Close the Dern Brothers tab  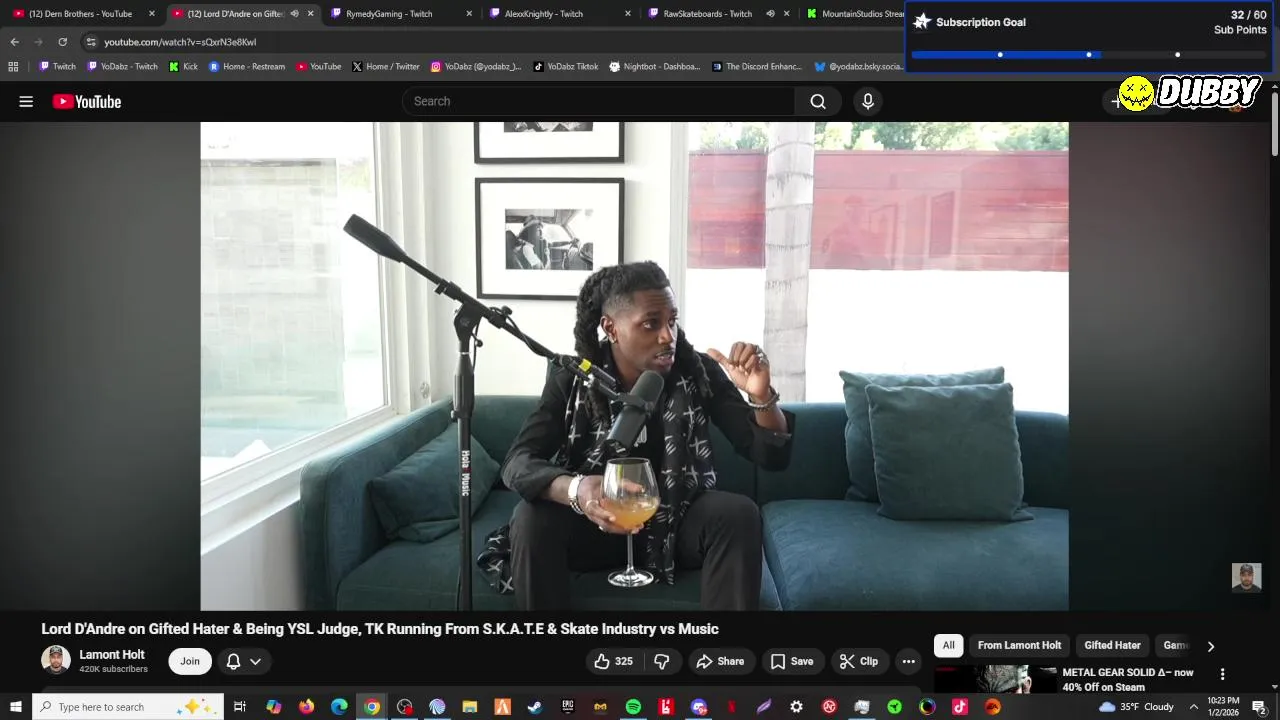pyautogui.click(x=152, y=14)
